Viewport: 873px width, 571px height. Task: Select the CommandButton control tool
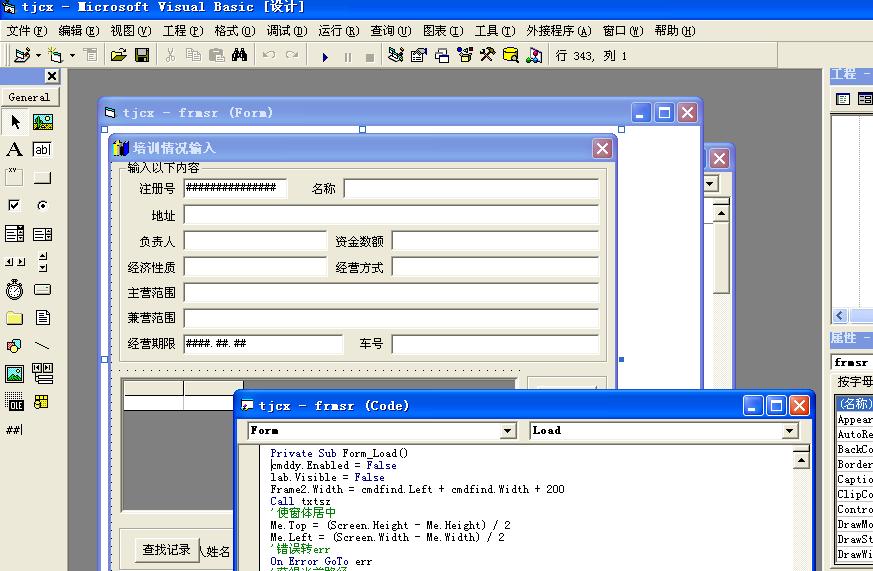(x=43, y=178)
